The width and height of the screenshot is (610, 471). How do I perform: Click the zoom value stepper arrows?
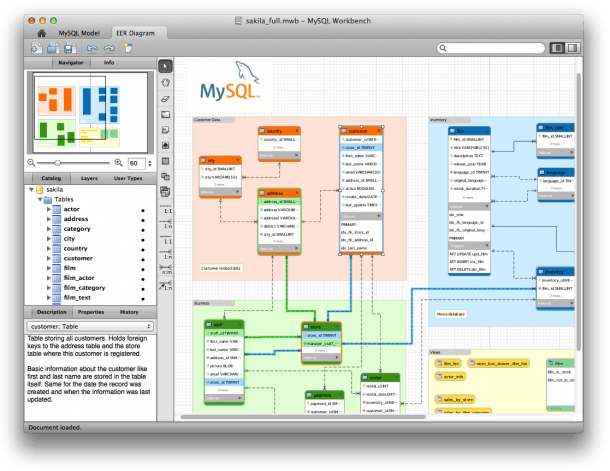(150, 163)
